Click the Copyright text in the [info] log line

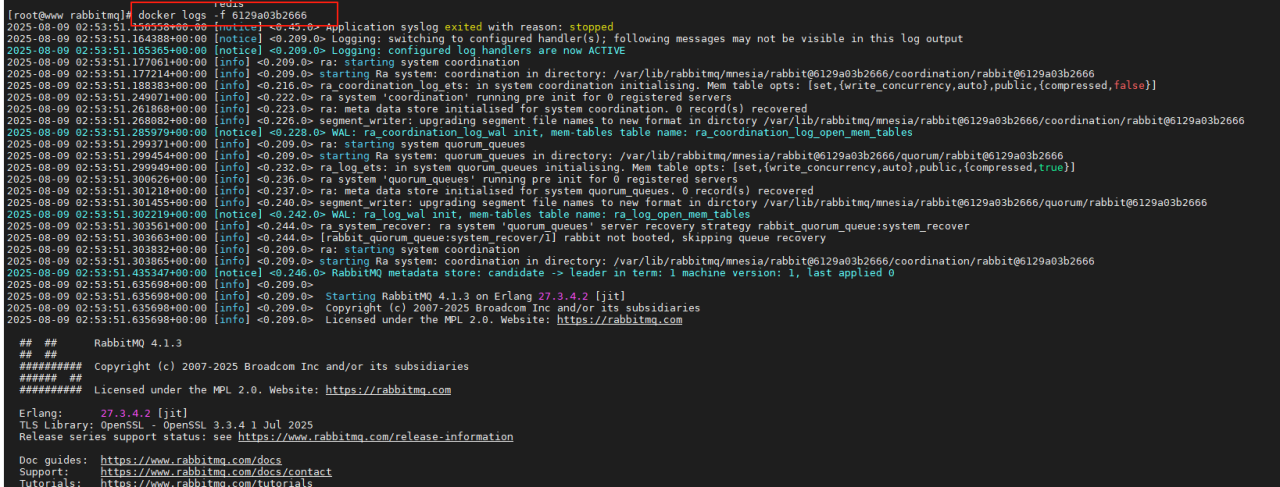click(x=513, y=308)
